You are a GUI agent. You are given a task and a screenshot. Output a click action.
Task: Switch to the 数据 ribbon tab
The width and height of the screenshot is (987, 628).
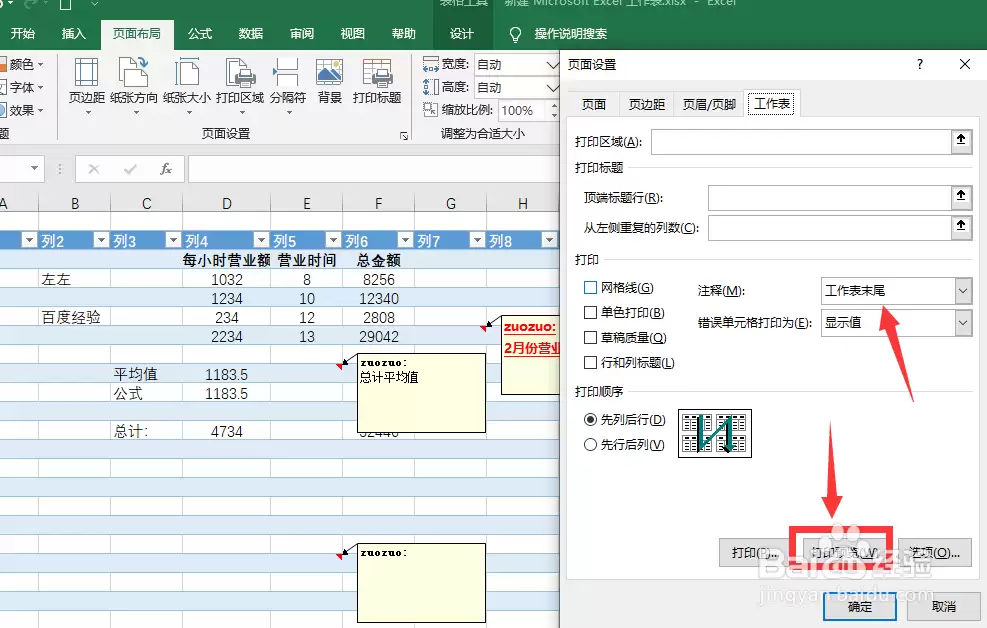point(251,34)
